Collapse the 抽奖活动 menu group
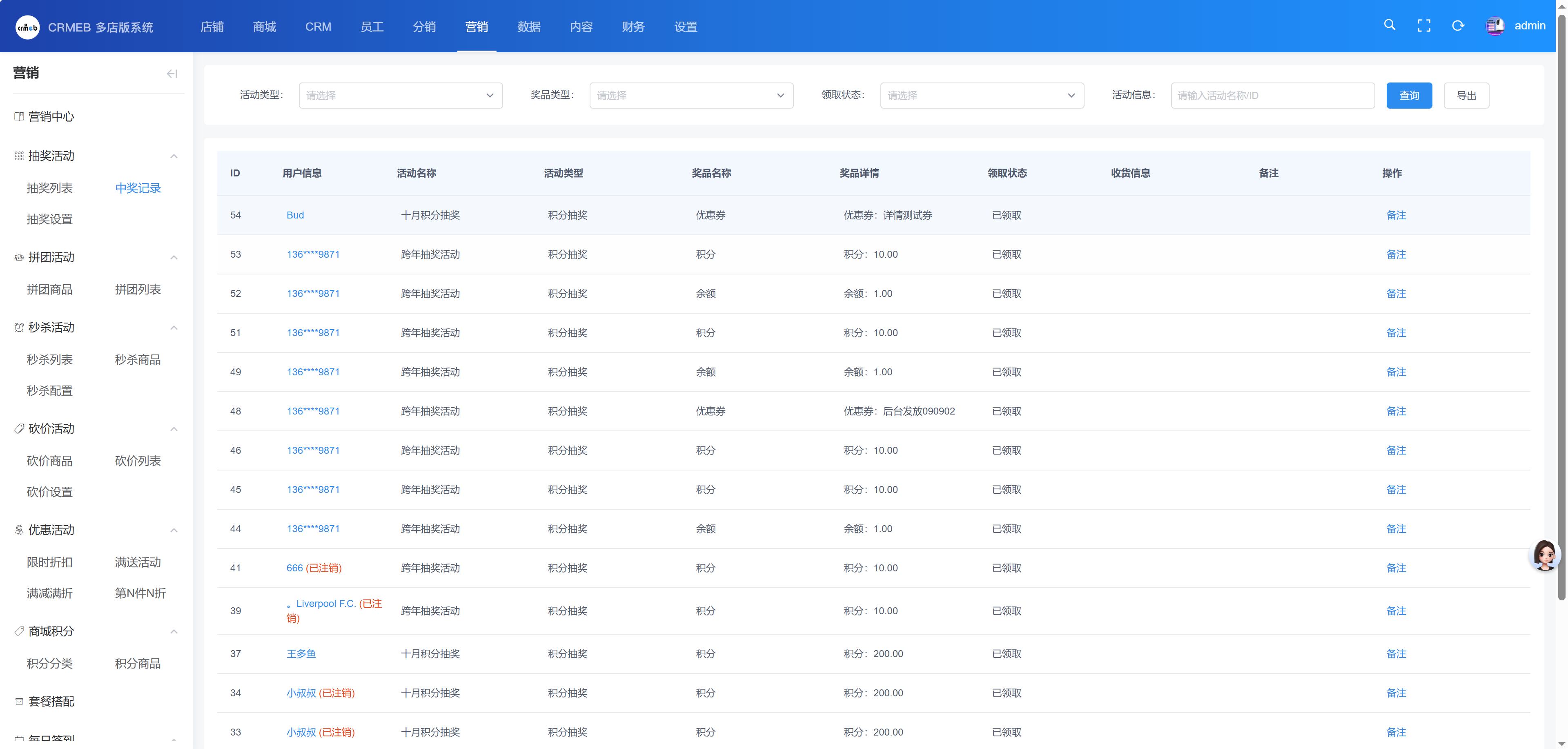1568x749 pixels. 174,156
